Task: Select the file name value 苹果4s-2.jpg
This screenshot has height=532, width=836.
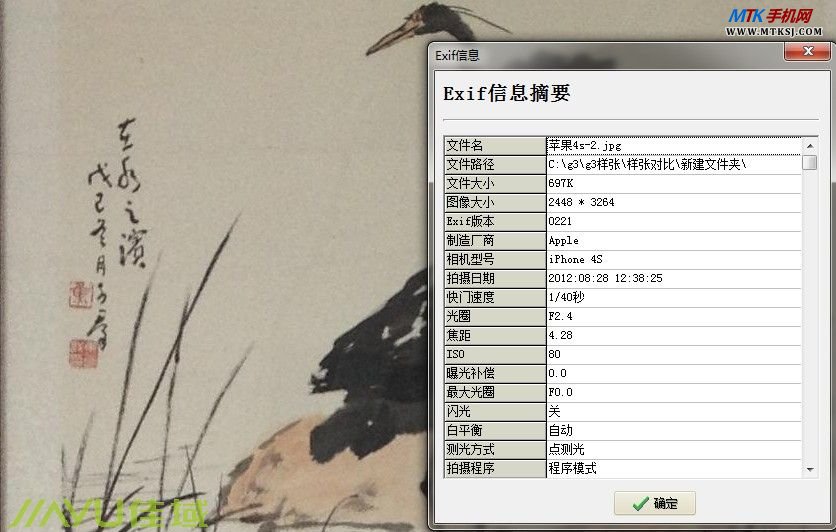Action: tap(674, 146)
